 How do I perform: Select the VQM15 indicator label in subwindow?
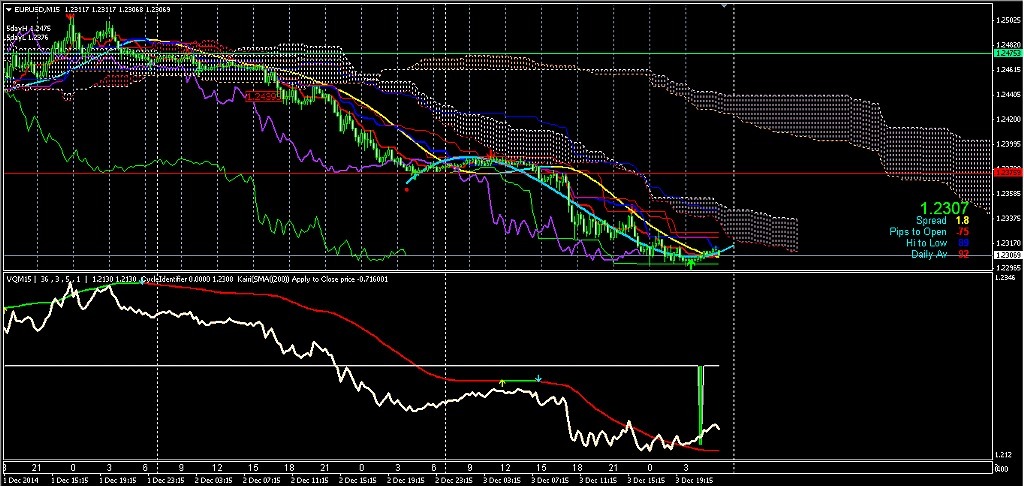[x=18, y=280]
